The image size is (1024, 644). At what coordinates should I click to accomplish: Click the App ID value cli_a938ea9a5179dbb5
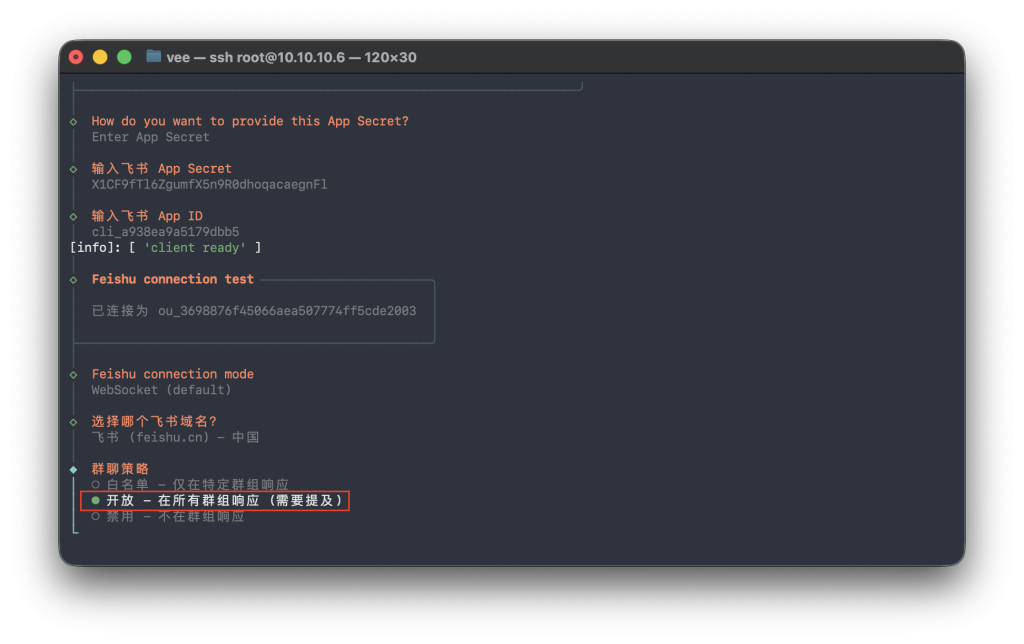(x=165, y=232)
